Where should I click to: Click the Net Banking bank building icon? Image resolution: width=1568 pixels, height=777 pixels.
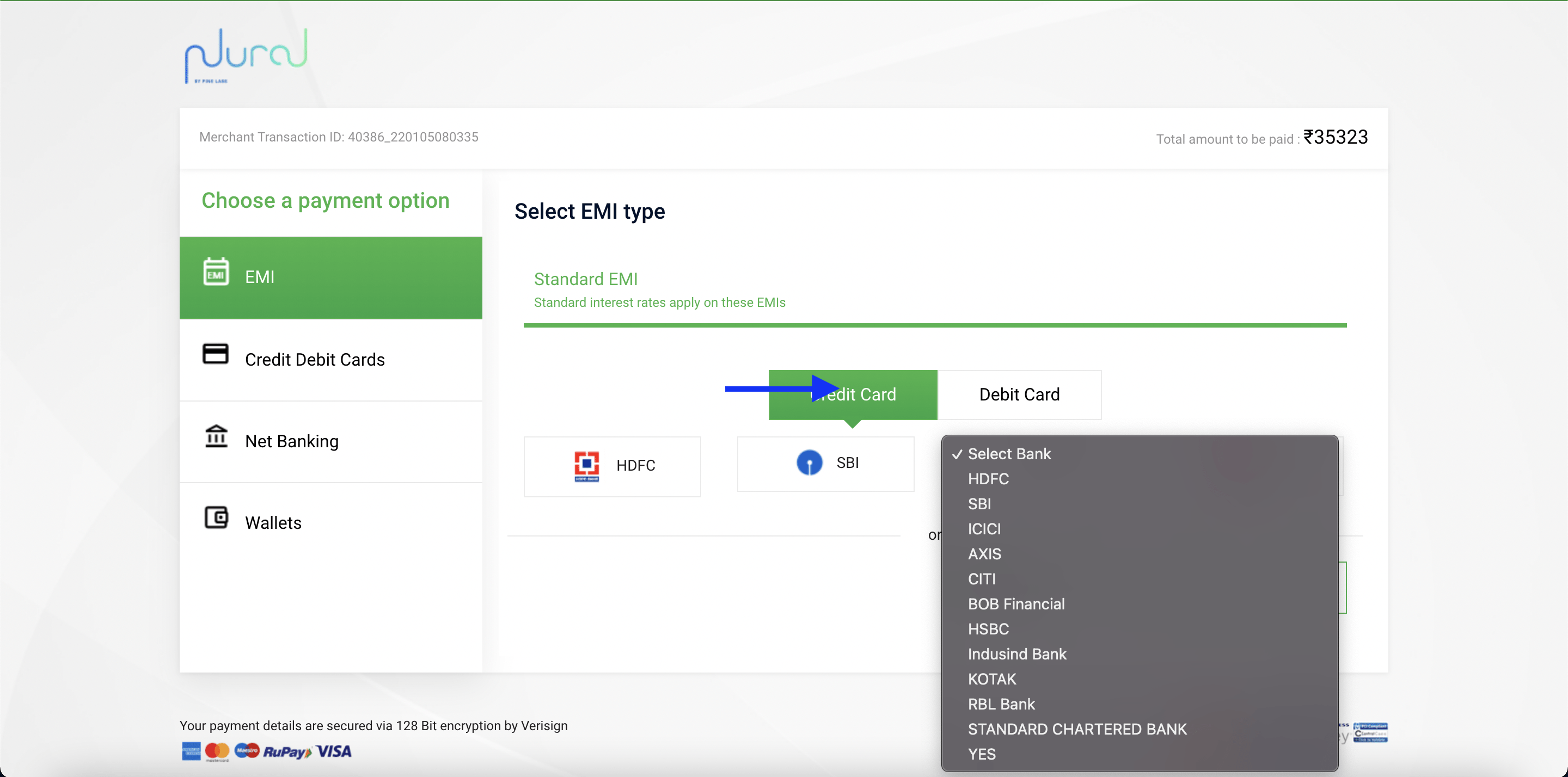(216, 436)
